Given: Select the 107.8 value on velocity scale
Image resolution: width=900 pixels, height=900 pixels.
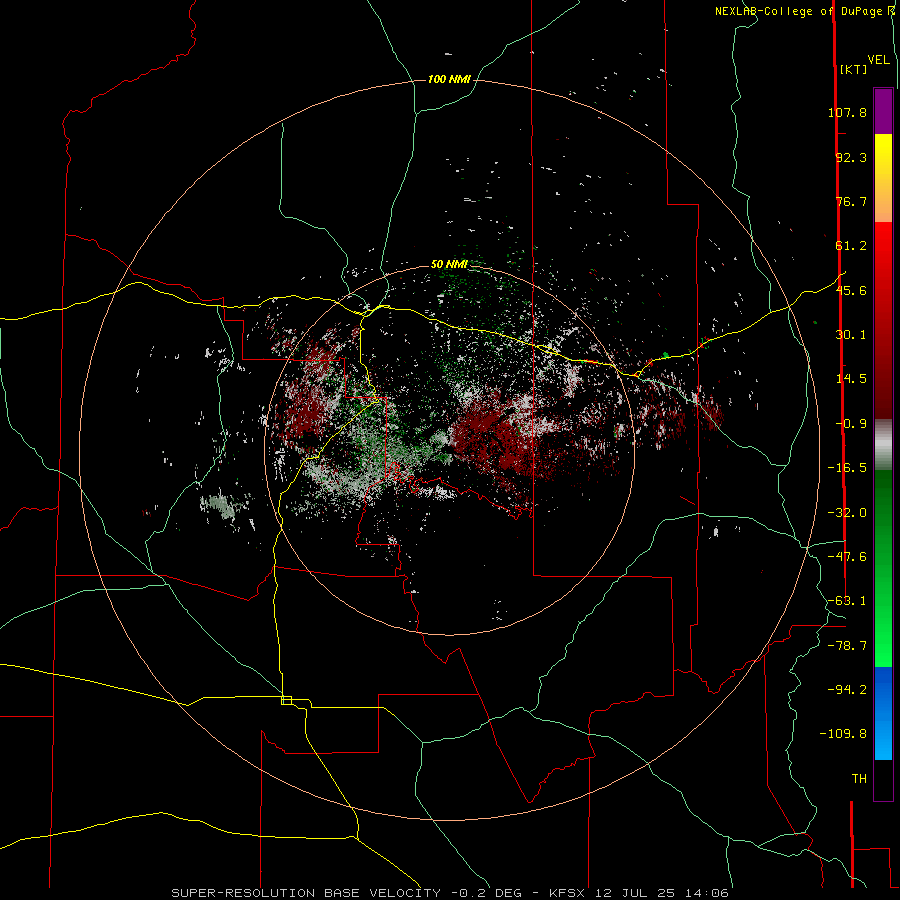Looking at the screenshot, I should 847,112.
